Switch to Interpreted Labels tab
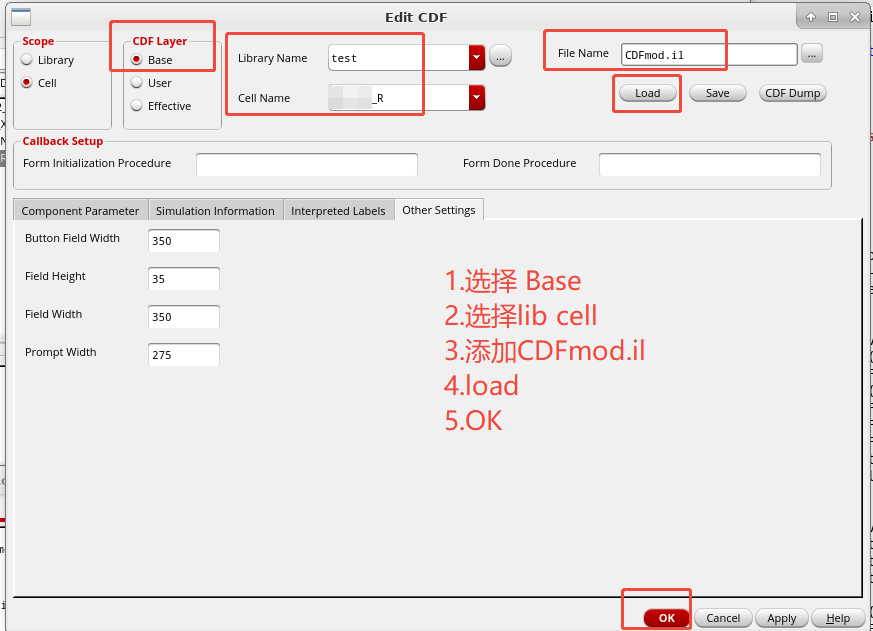The height and width of the screenshot is (631, 873). [x=339, y=211]
